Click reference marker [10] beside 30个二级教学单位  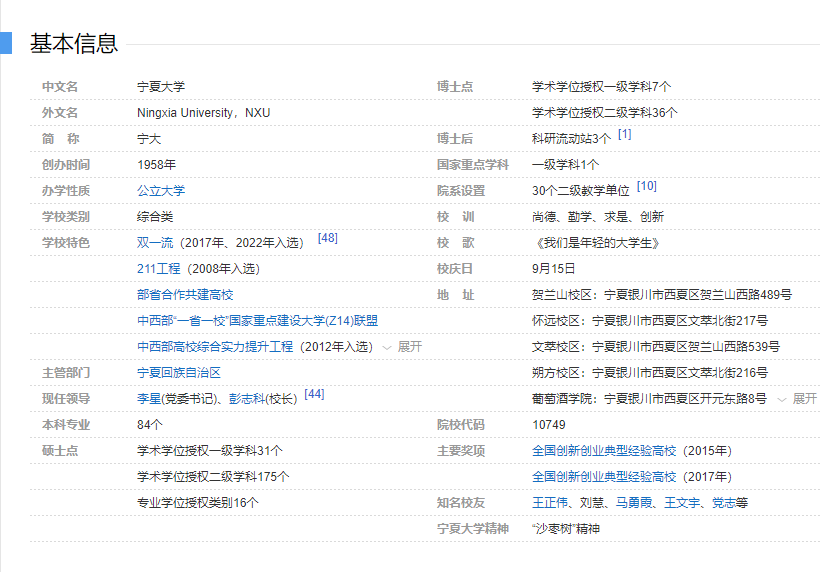(646, 186)
